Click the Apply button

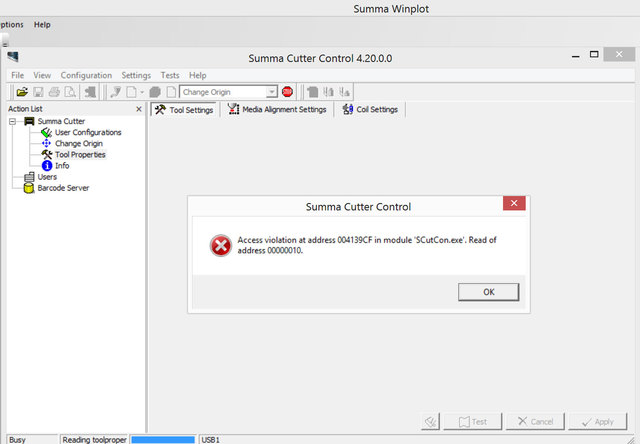pos(598,422)
